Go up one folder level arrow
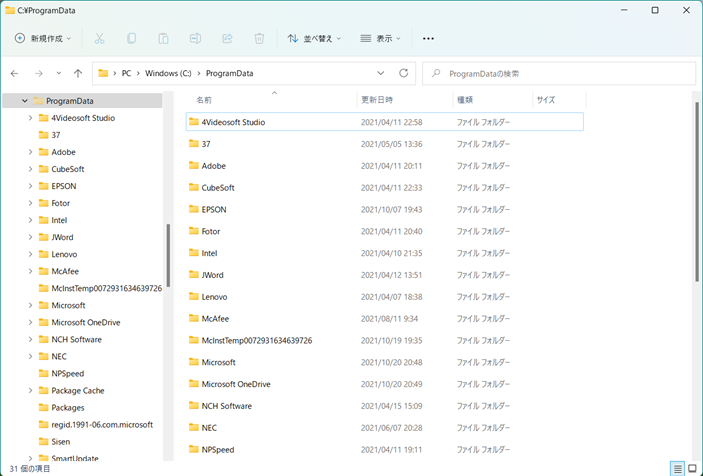Viewport: 703px width, 476px height. (x=78, y=74)
